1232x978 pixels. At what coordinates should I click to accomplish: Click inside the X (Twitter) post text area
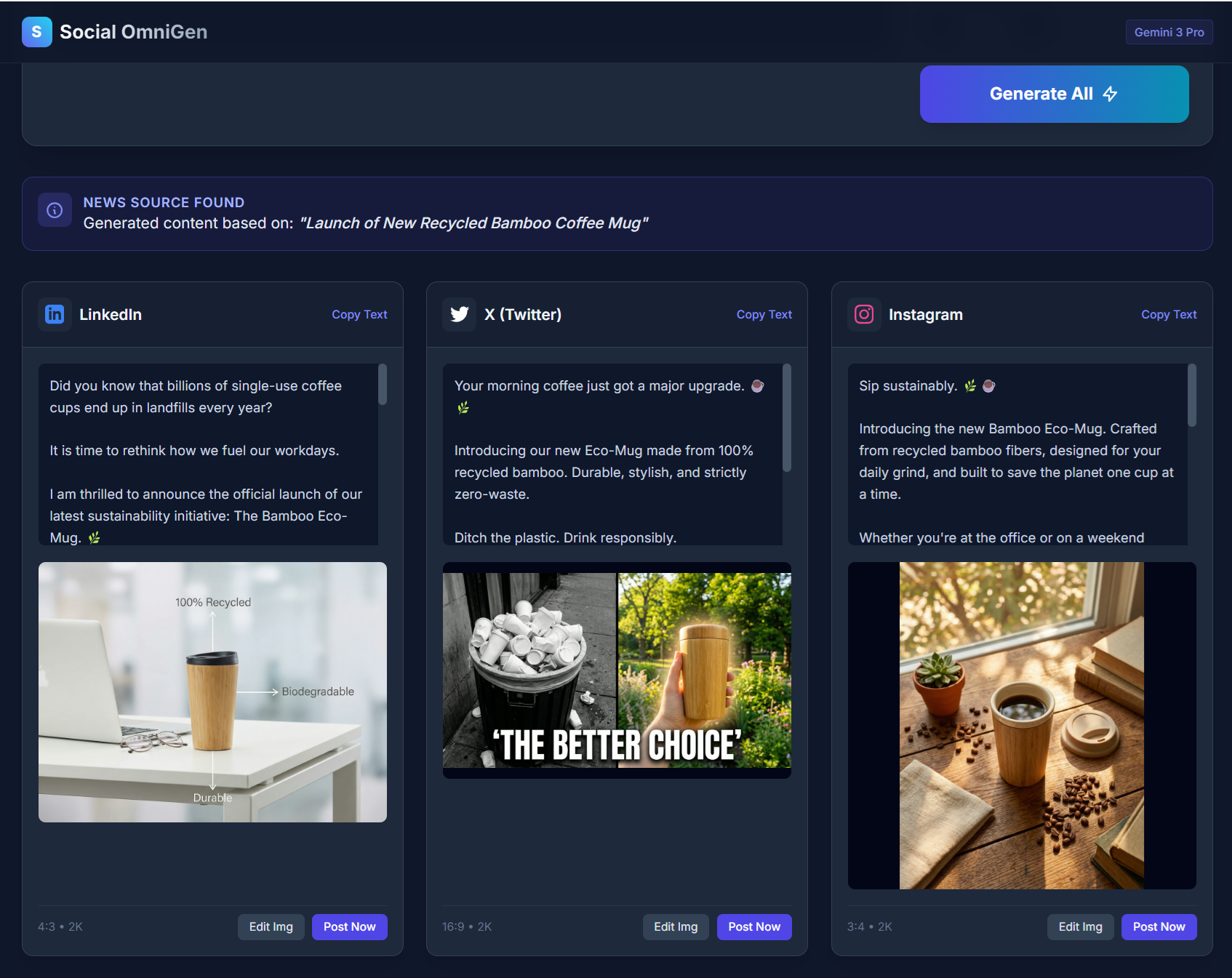pos(612,454)
